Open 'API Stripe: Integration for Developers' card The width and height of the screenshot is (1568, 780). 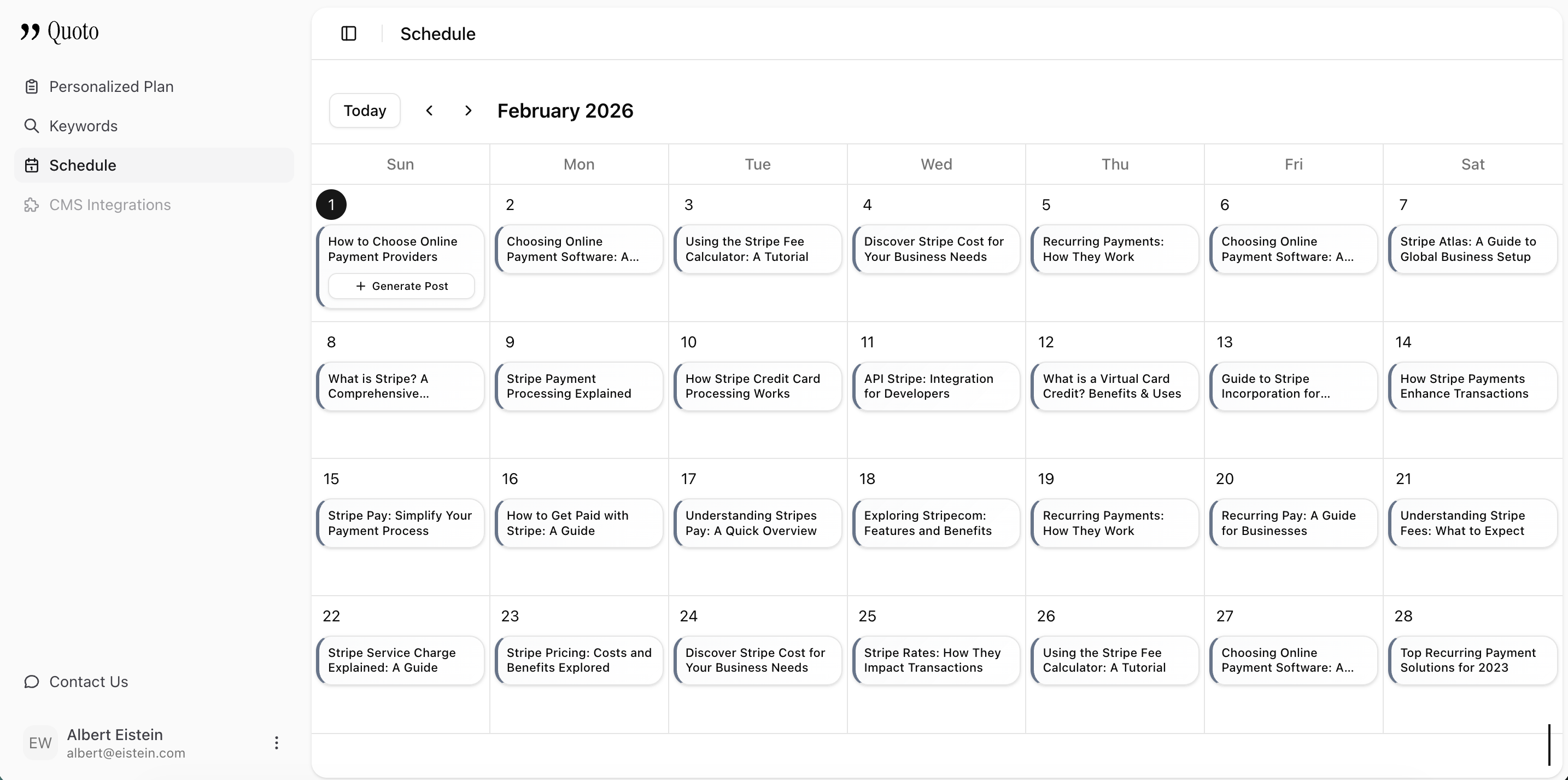pyautogui.click(x=935, y=386)
